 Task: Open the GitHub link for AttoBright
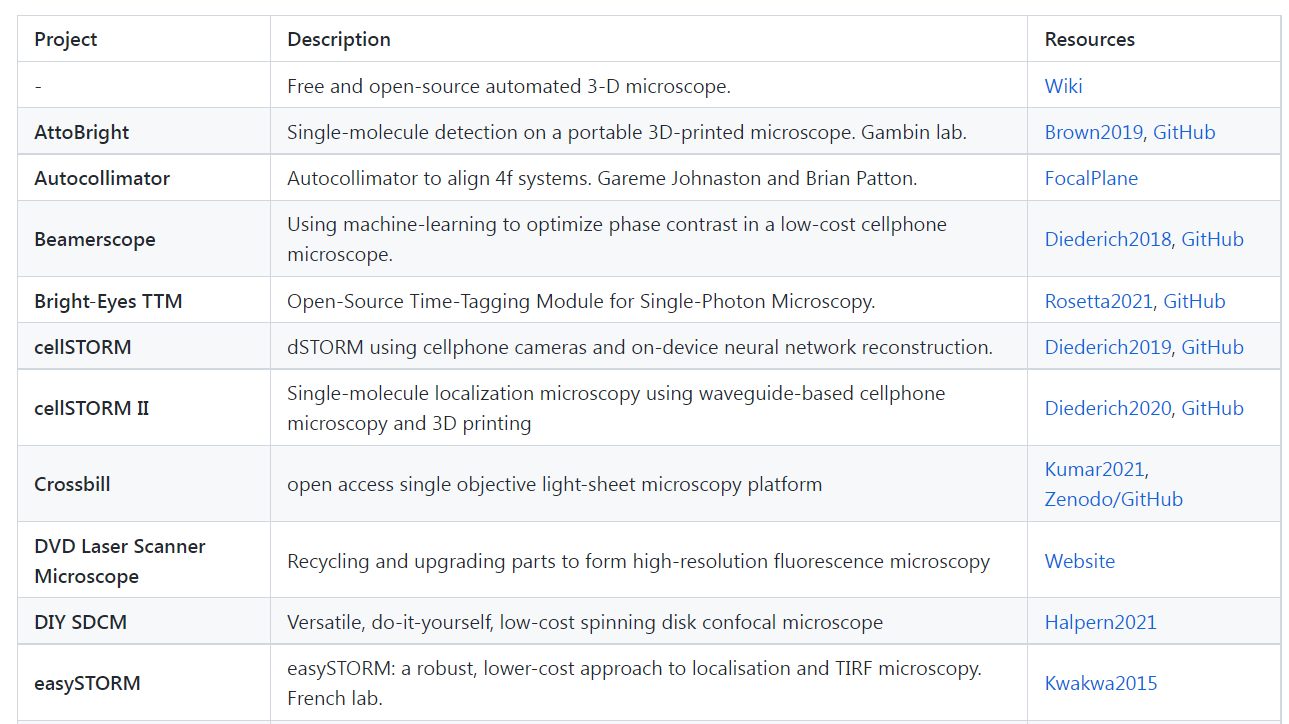[1184, 132]
